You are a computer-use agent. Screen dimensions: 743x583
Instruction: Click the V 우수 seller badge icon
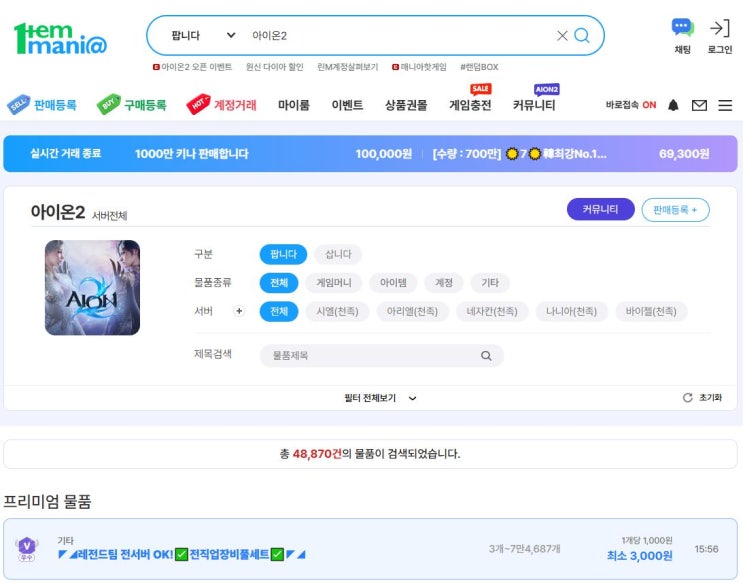27,549
